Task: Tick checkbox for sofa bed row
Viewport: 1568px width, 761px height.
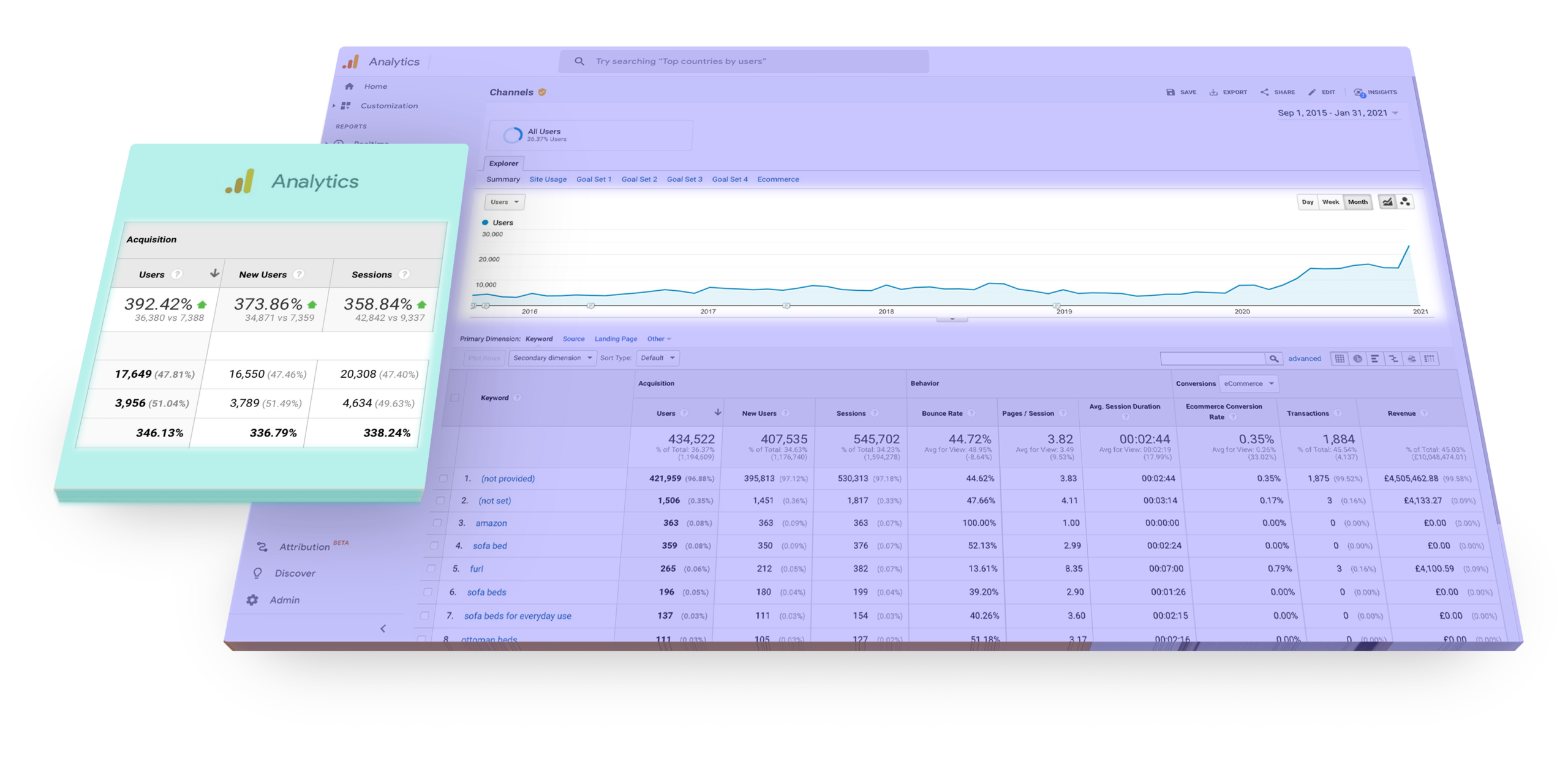Action: (x=434, y=545)
